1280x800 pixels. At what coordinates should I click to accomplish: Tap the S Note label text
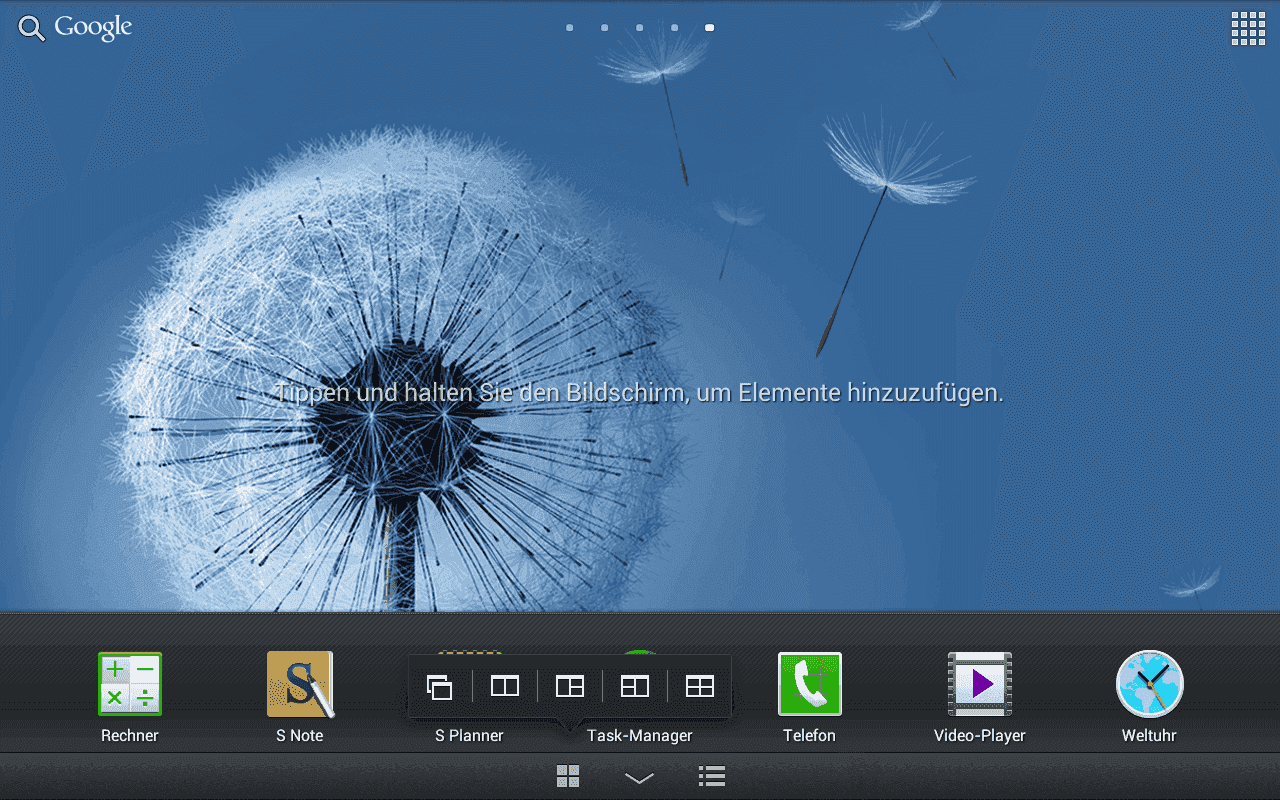click(300, 736)
